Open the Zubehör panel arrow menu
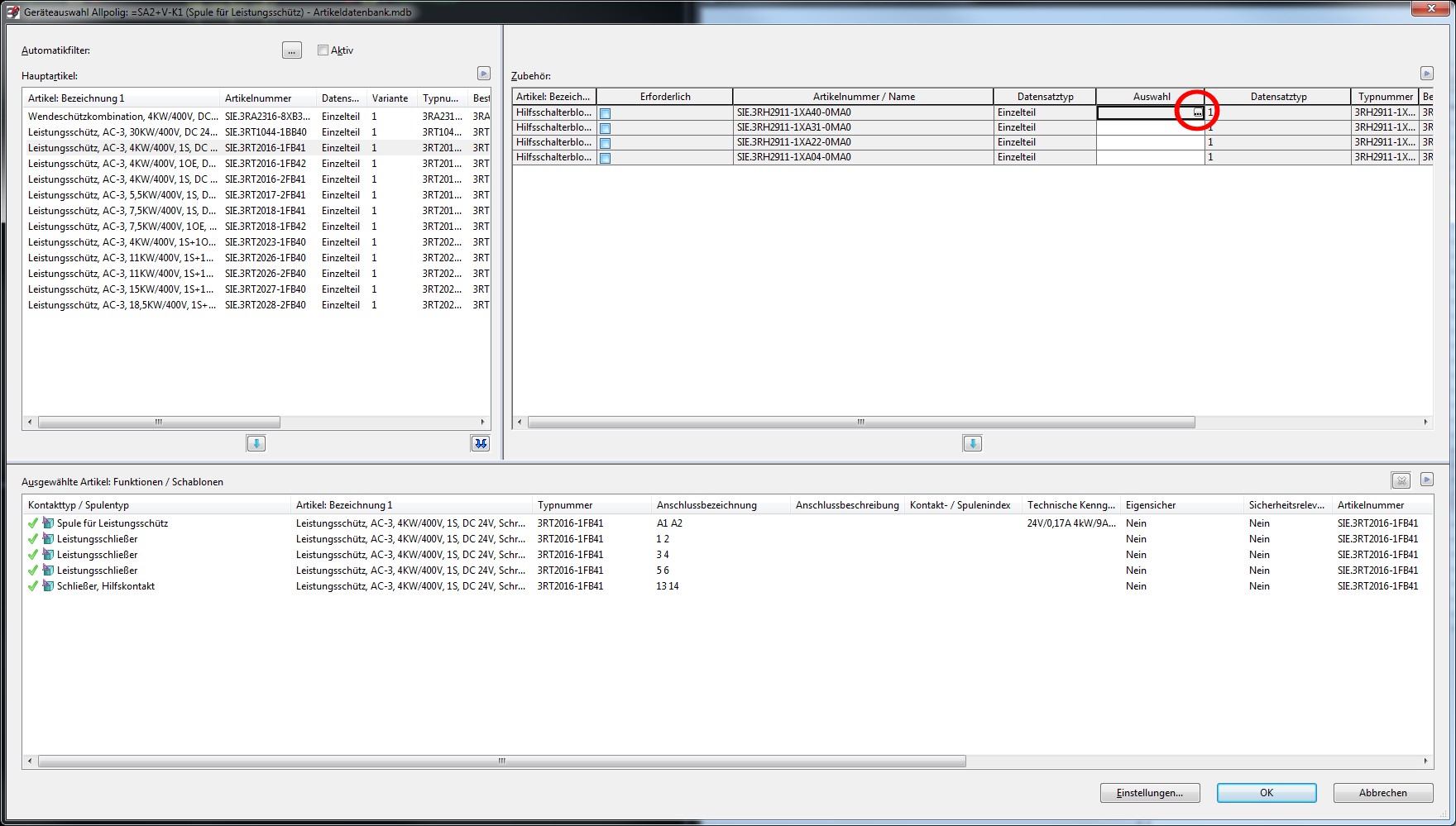 point(1426,74)
